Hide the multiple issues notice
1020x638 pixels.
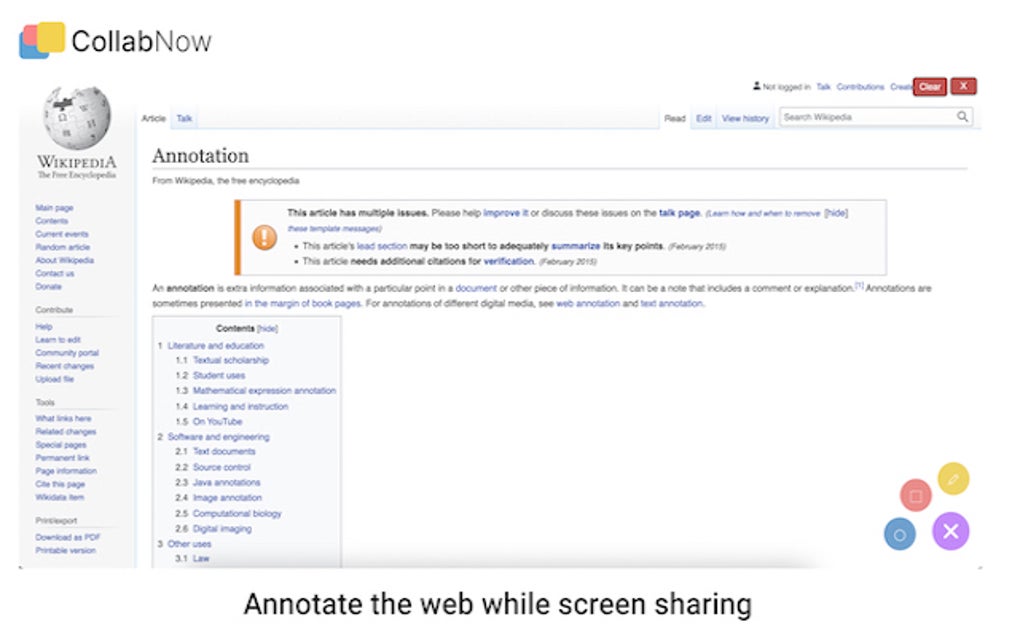pos(836,212)
